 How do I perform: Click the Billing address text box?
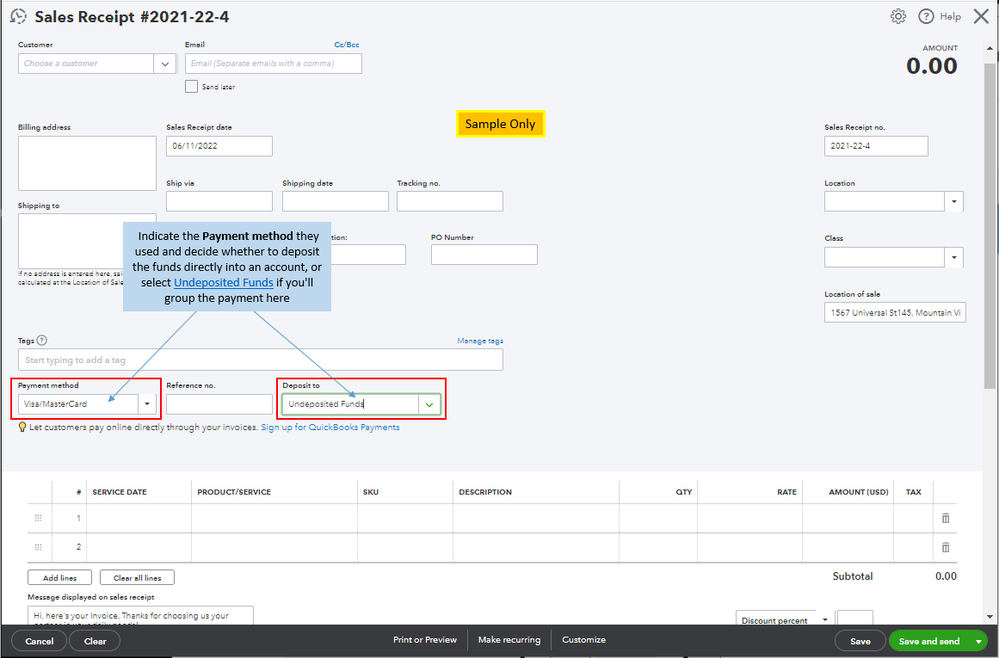(87, 163)
